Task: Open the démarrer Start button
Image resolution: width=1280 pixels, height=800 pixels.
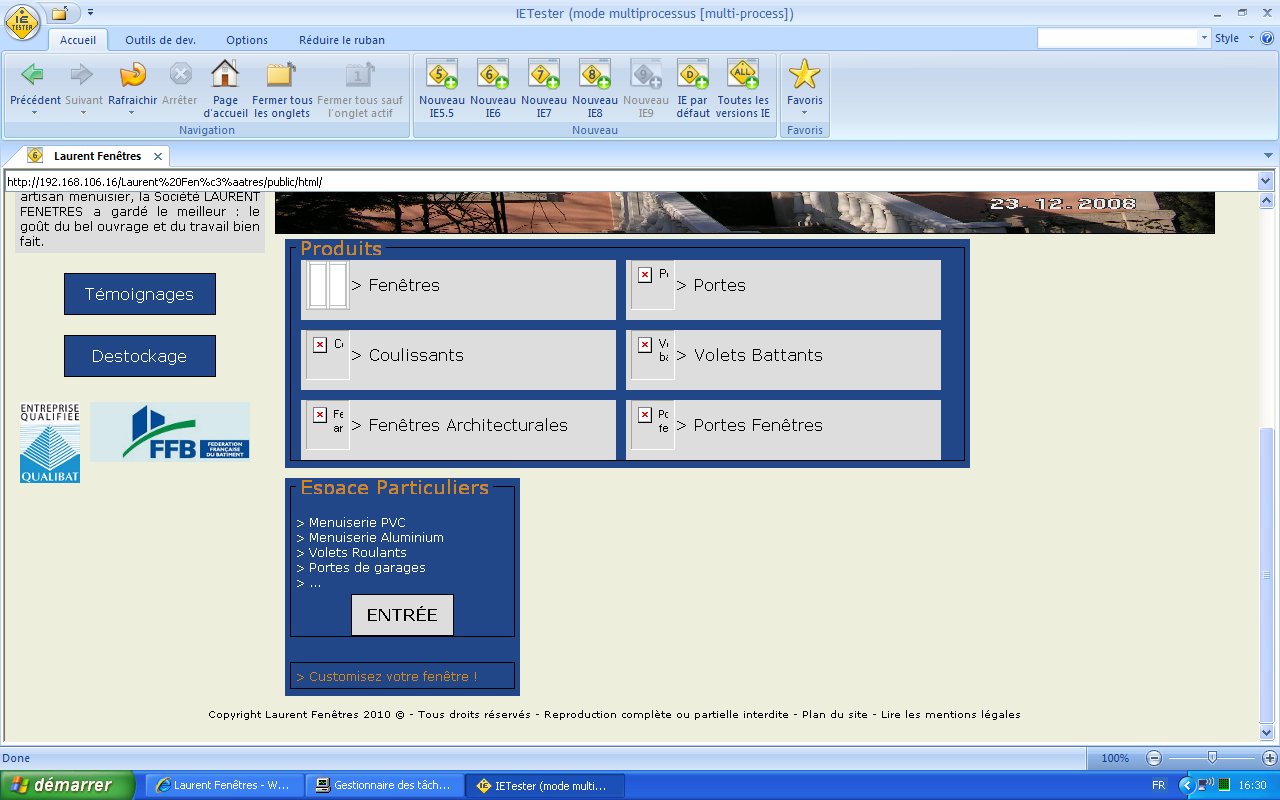Action: pos(67,785)
